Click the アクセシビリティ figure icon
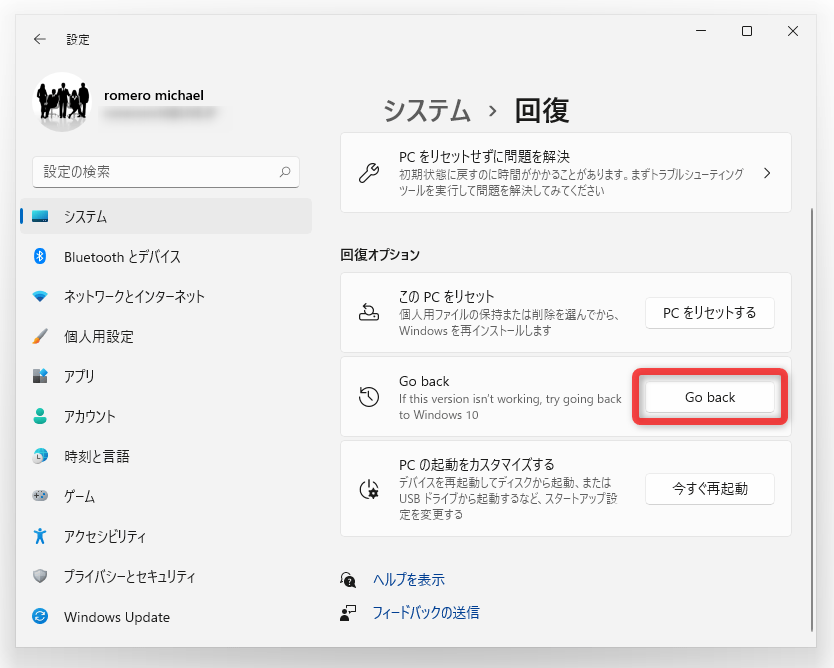 (40, 536)
